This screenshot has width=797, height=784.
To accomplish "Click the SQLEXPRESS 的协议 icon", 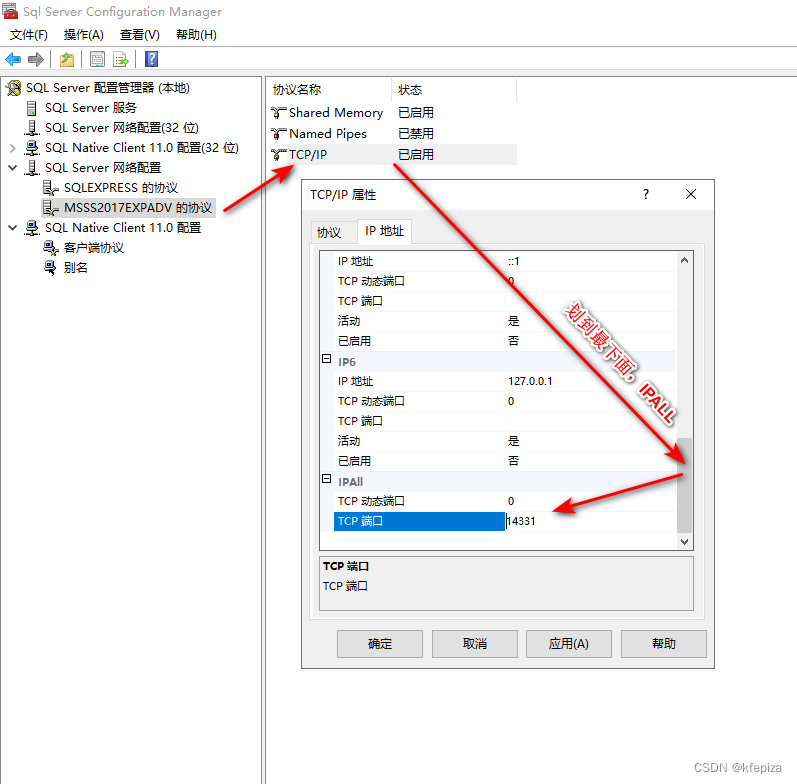I will point(50,188).
